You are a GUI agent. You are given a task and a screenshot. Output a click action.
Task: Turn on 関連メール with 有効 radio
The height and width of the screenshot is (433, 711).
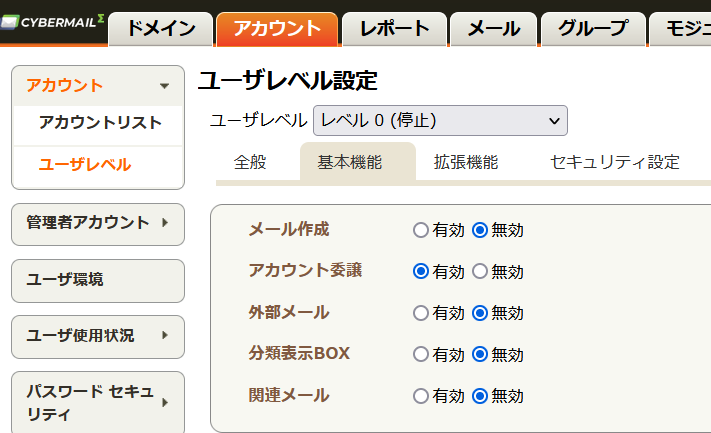point(421,396)
